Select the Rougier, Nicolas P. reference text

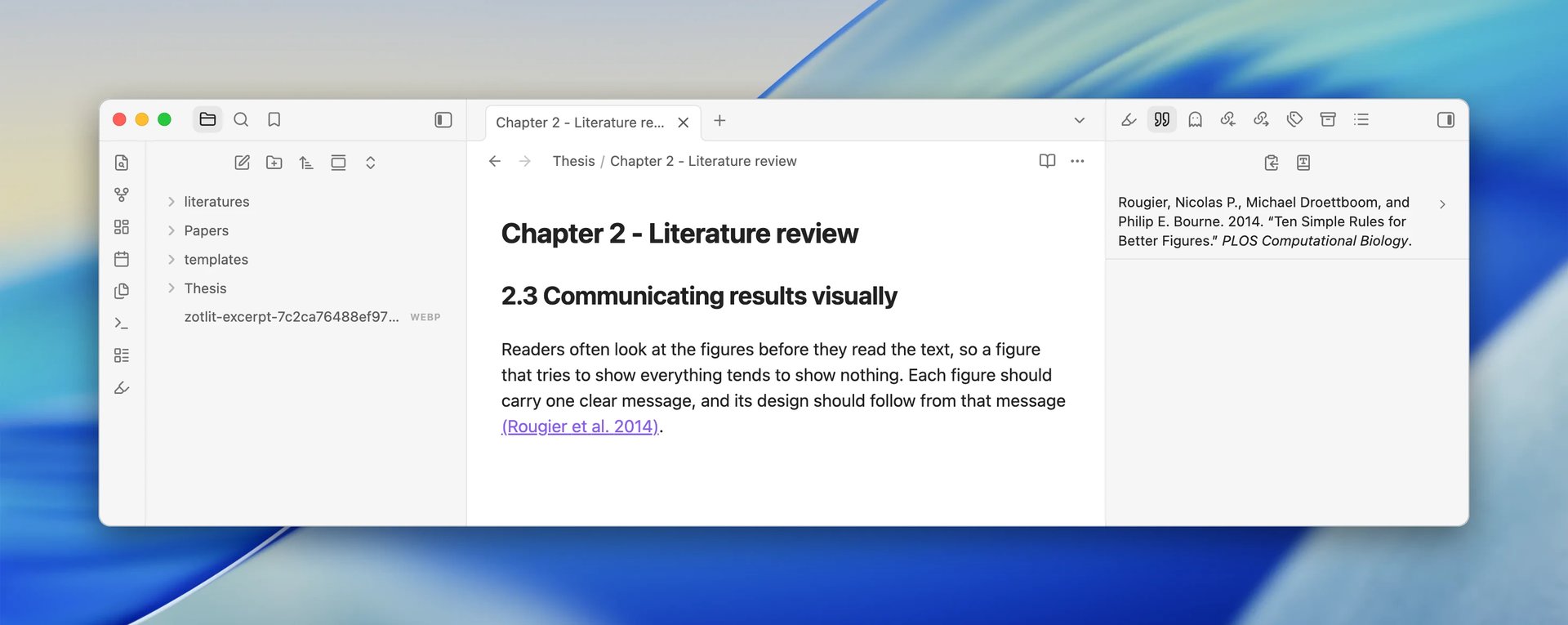(x=1265, y=221)
